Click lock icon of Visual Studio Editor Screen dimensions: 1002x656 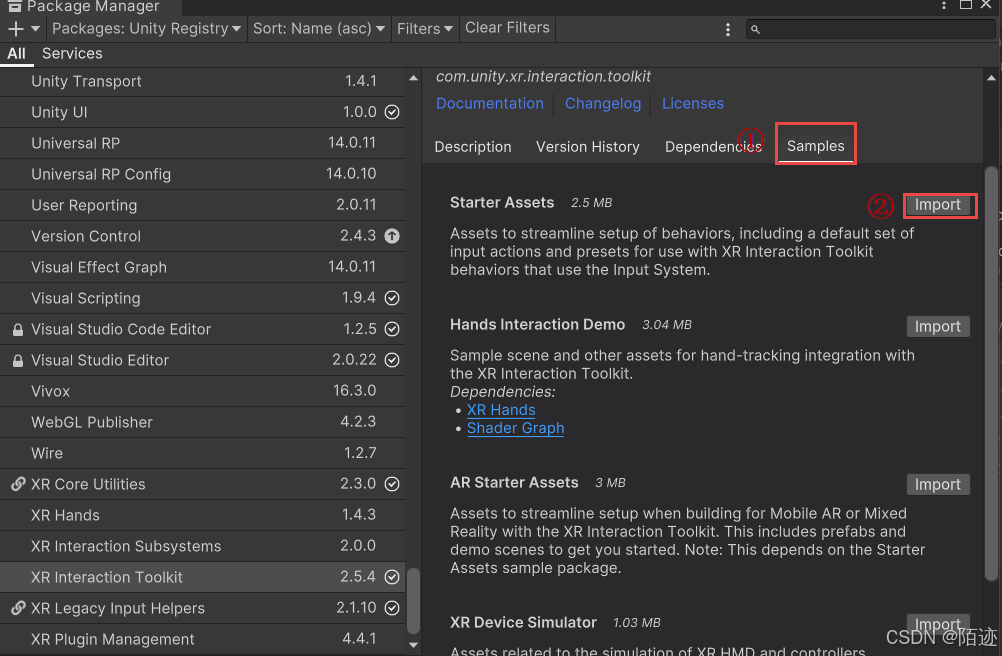point(18,360)
